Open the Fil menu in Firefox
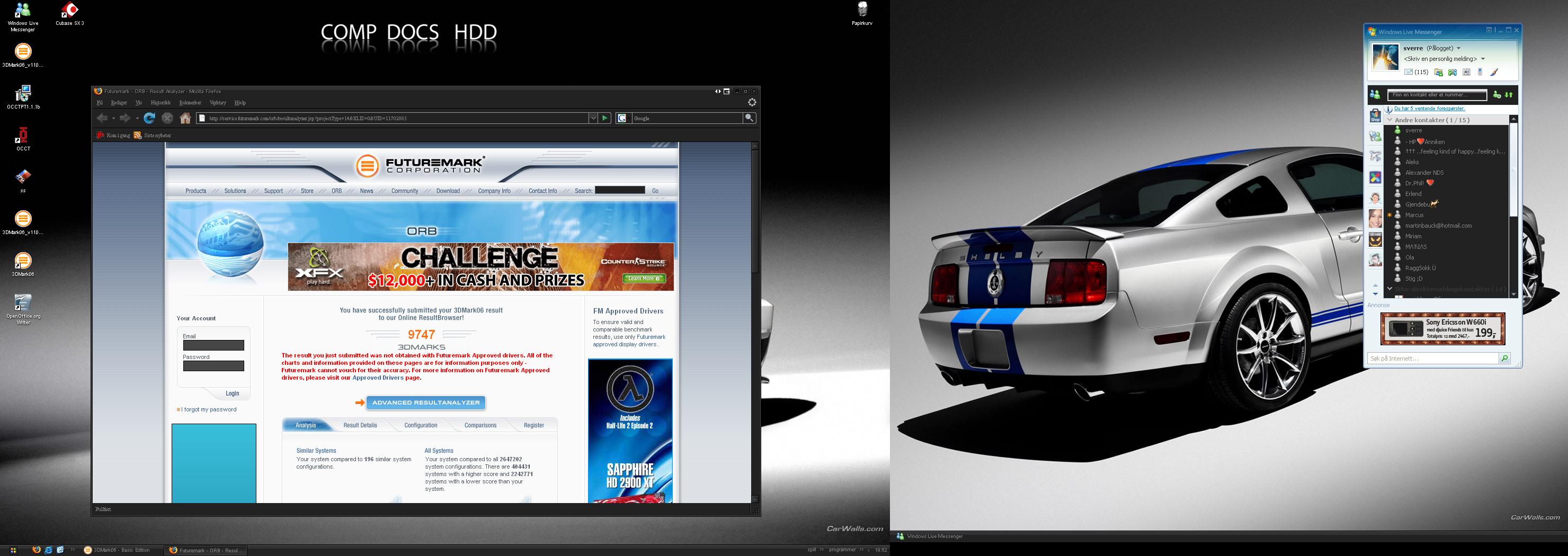Viewport: 1568px width, 556px height. pyautogui.click(x=100, y=103)
